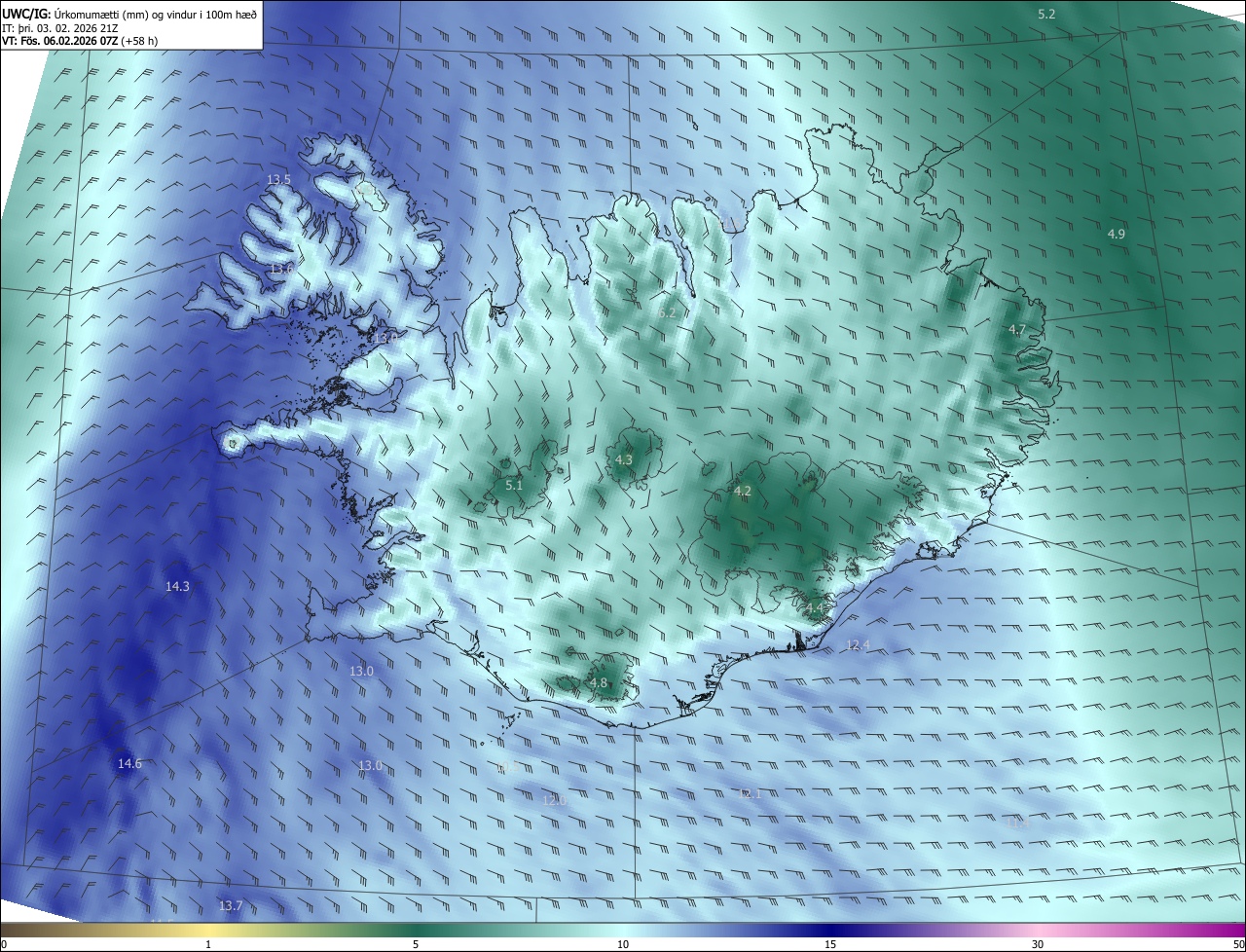Click the 14.3 value label on the map
The height and width of the screenshot is (952, 1246).
click(177, 586)
